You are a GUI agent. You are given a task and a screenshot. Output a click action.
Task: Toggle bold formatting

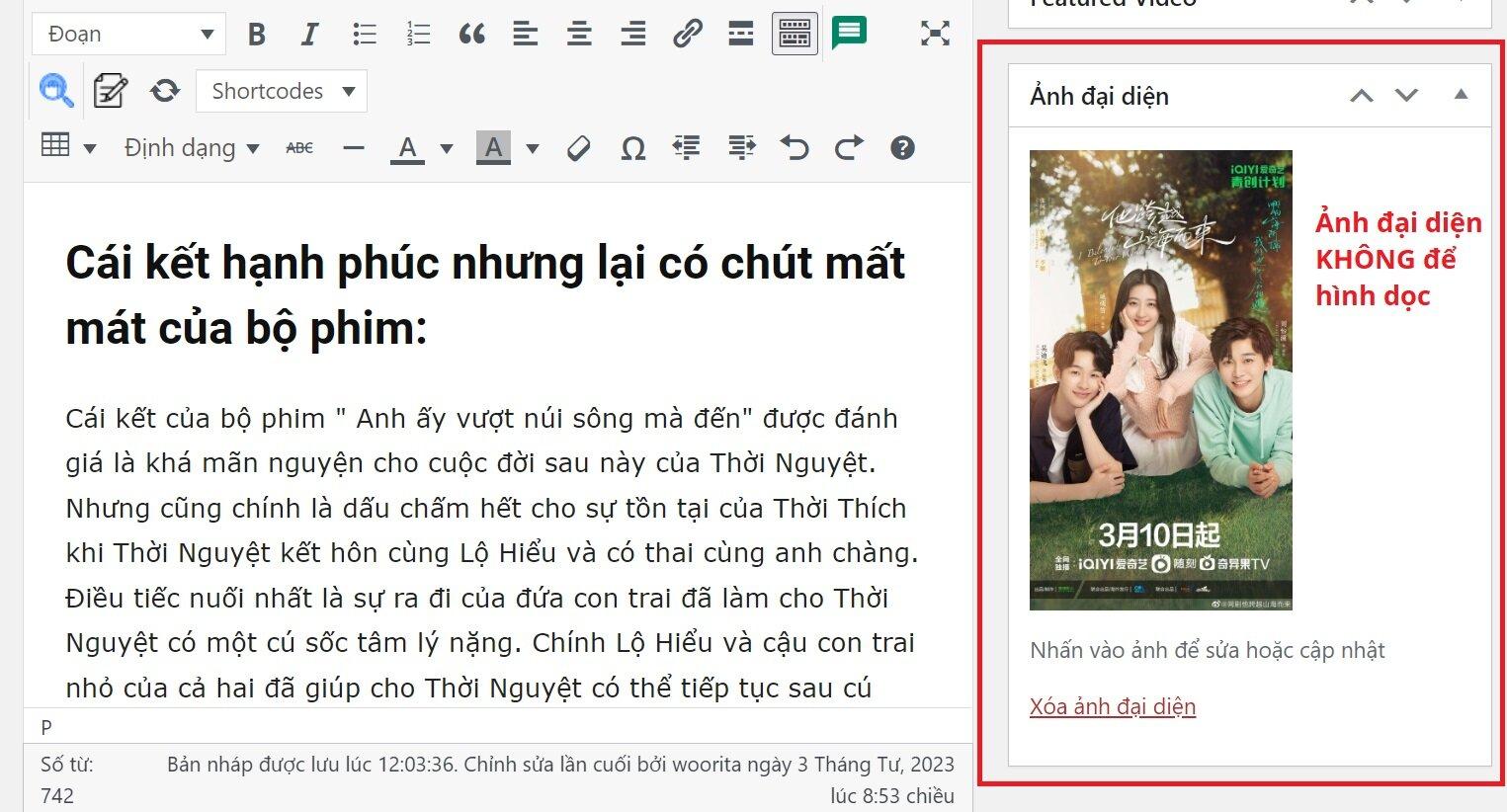(256, 33)
